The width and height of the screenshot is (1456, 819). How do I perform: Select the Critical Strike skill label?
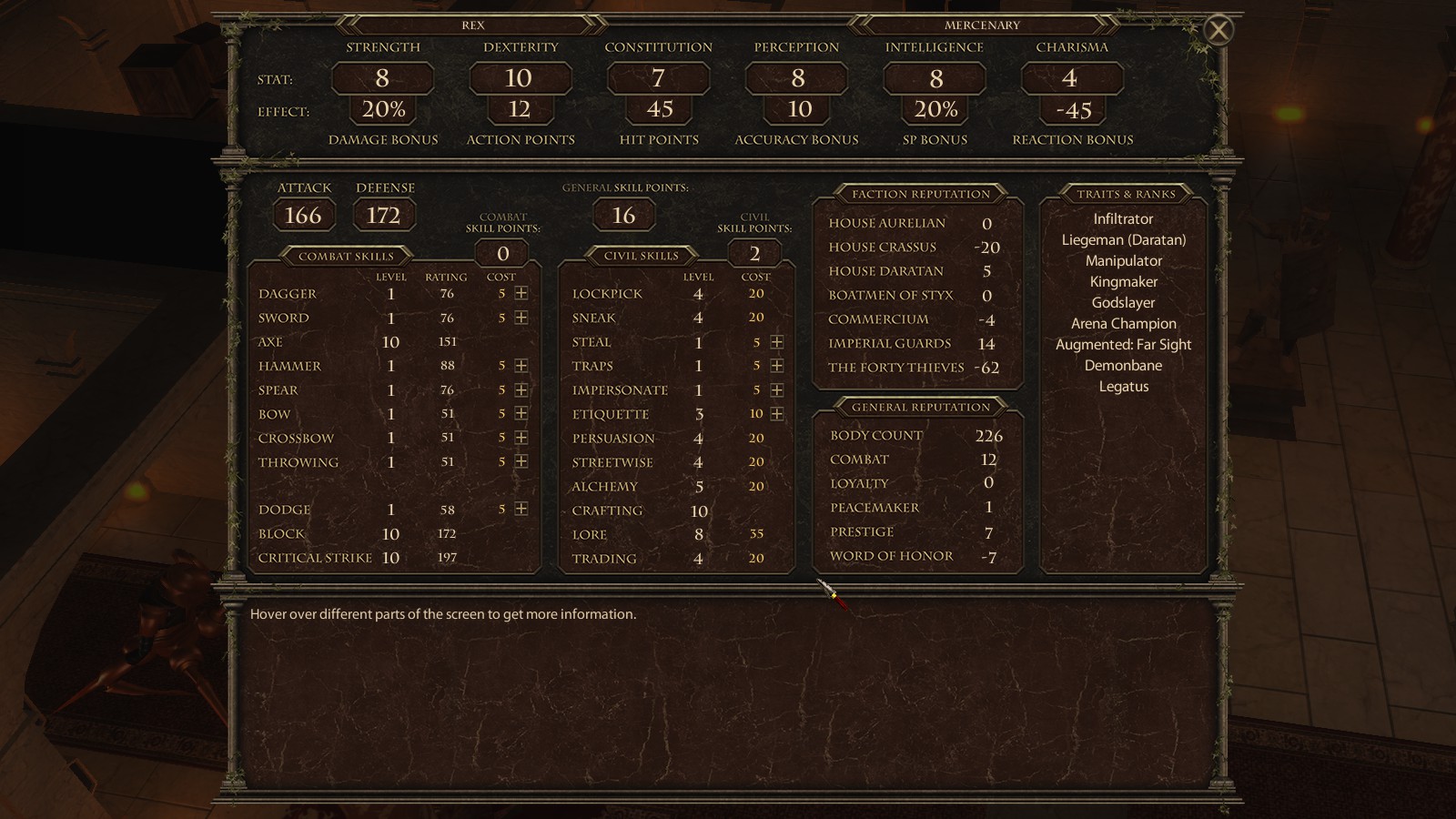[315, 558]
